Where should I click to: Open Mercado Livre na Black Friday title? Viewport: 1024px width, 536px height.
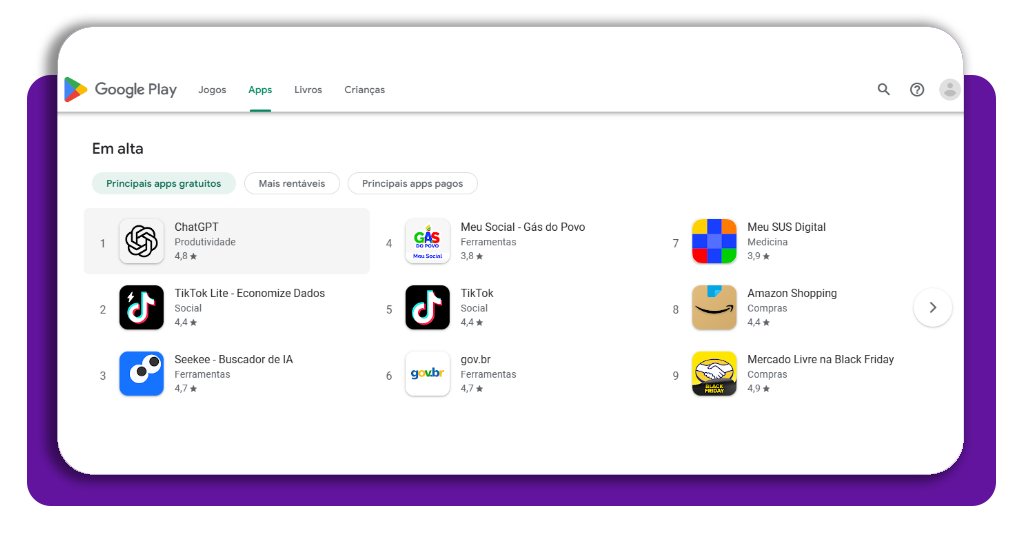[x=821, y=359]
